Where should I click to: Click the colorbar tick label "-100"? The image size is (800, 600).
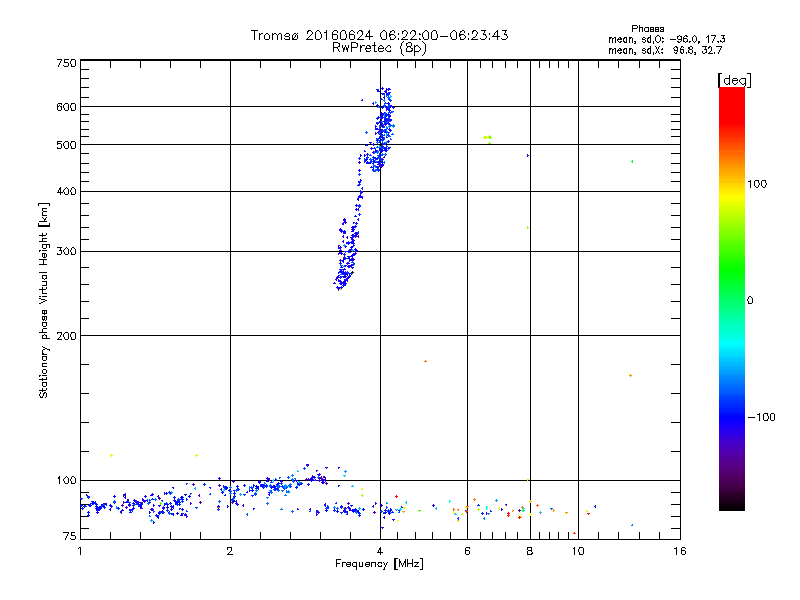tap(762, 417)
